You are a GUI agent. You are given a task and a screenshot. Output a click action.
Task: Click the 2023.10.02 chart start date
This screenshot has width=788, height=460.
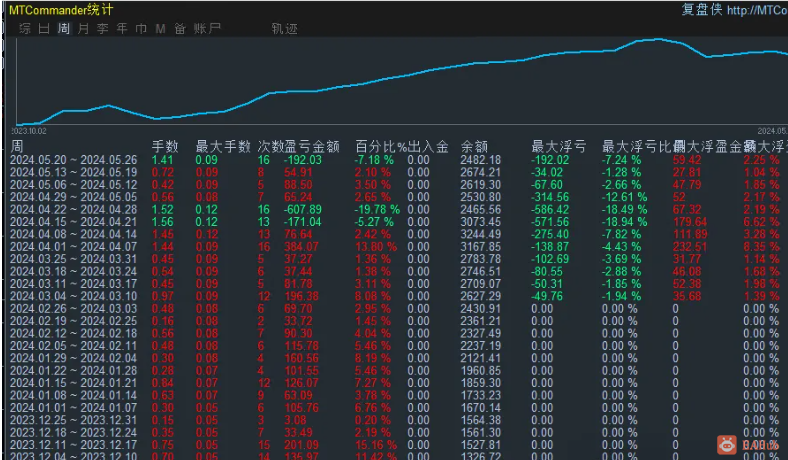pyautogui.click(x=29, y=131)
